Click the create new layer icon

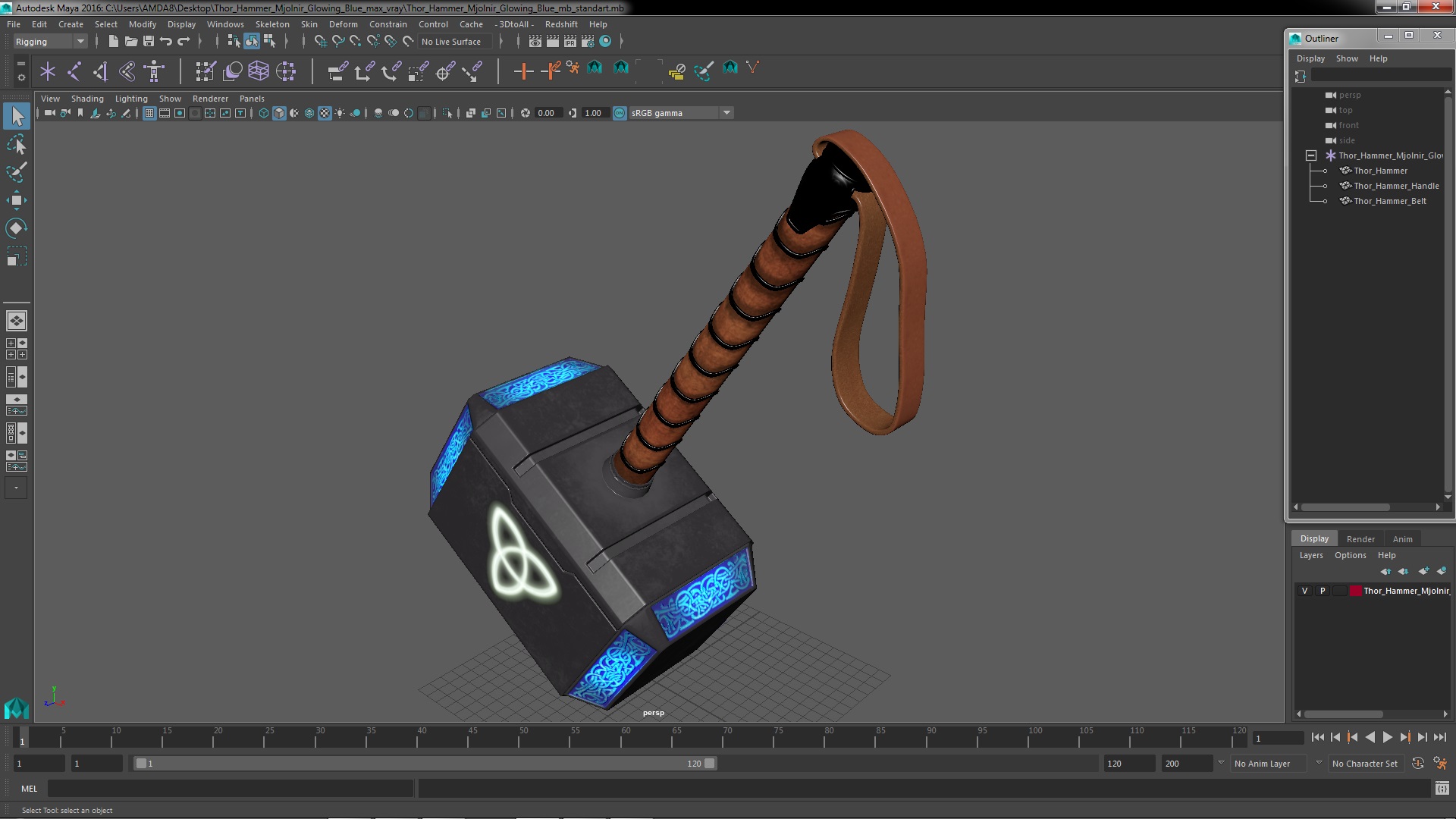coord(1423,571)
